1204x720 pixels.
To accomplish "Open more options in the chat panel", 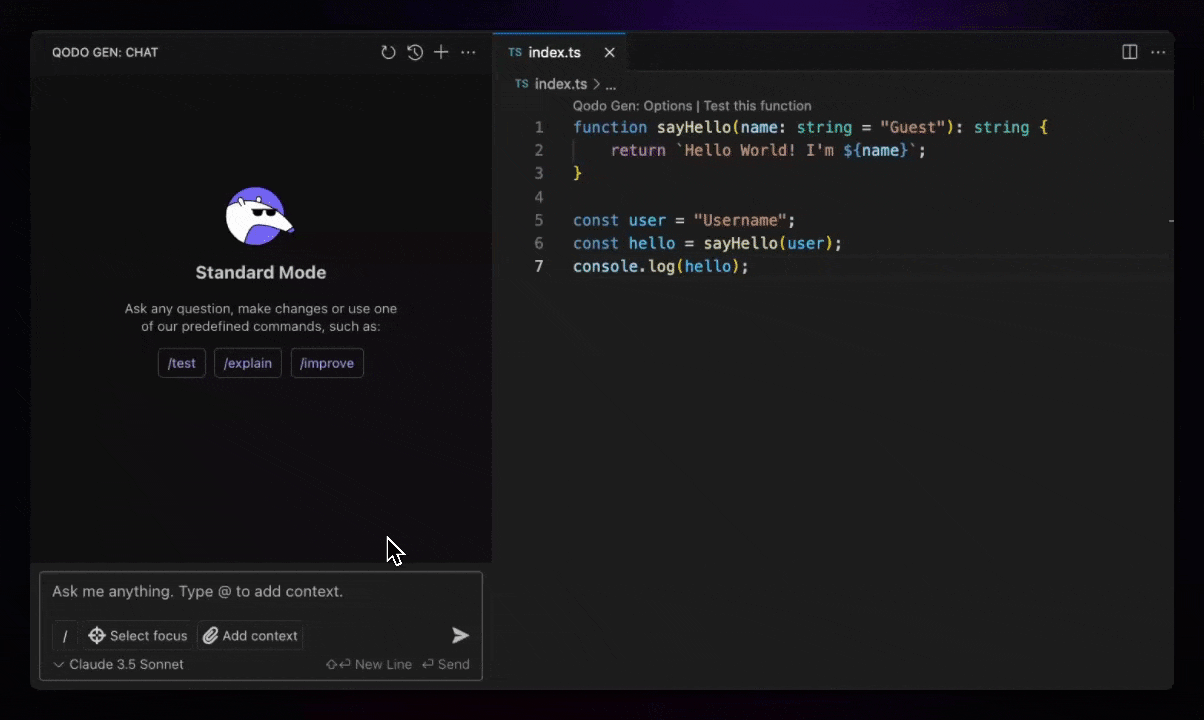I will tap(468, 52).
